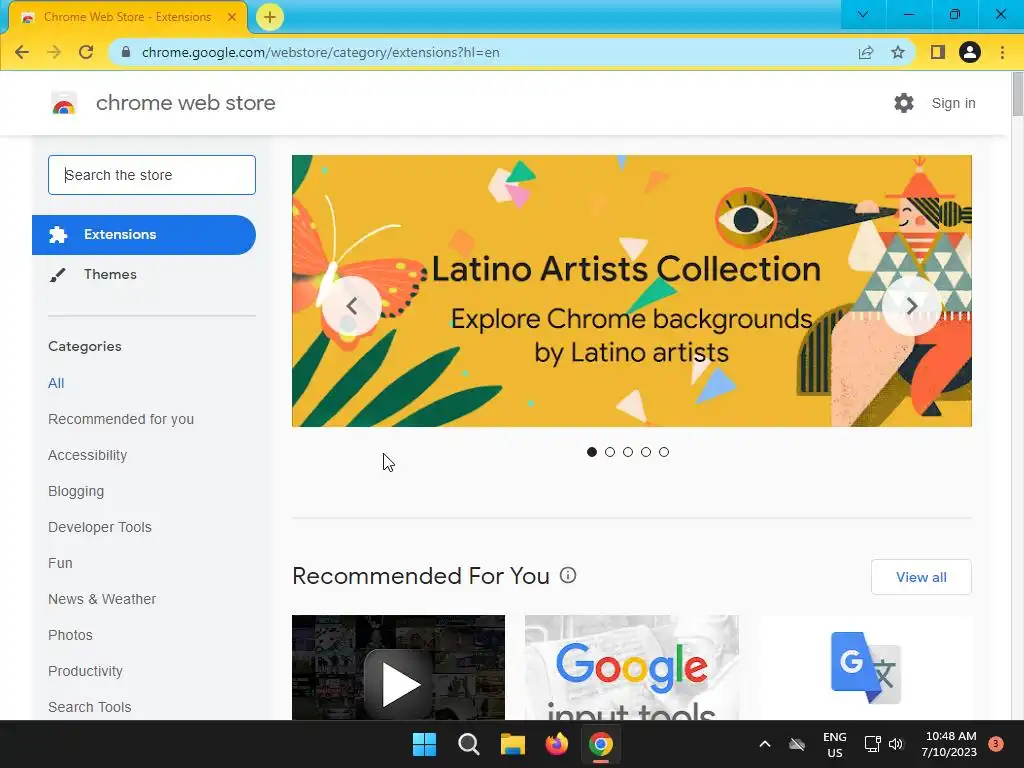Click the address bar URL
Viewport: 1024px width, 768px height.
tap(321, 52)
